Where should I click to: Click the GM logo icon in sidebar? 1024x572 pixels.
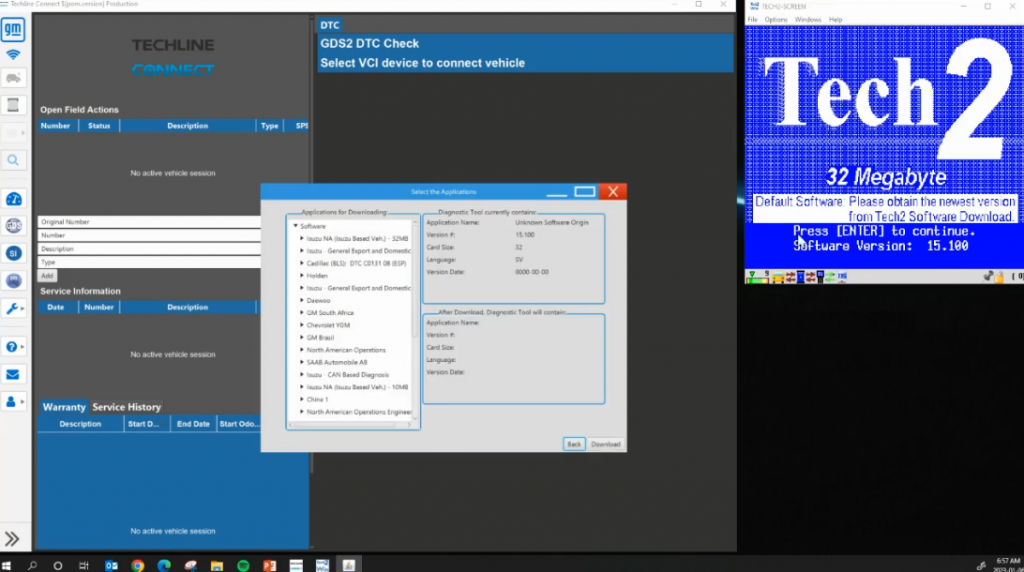tap(13, 29)
